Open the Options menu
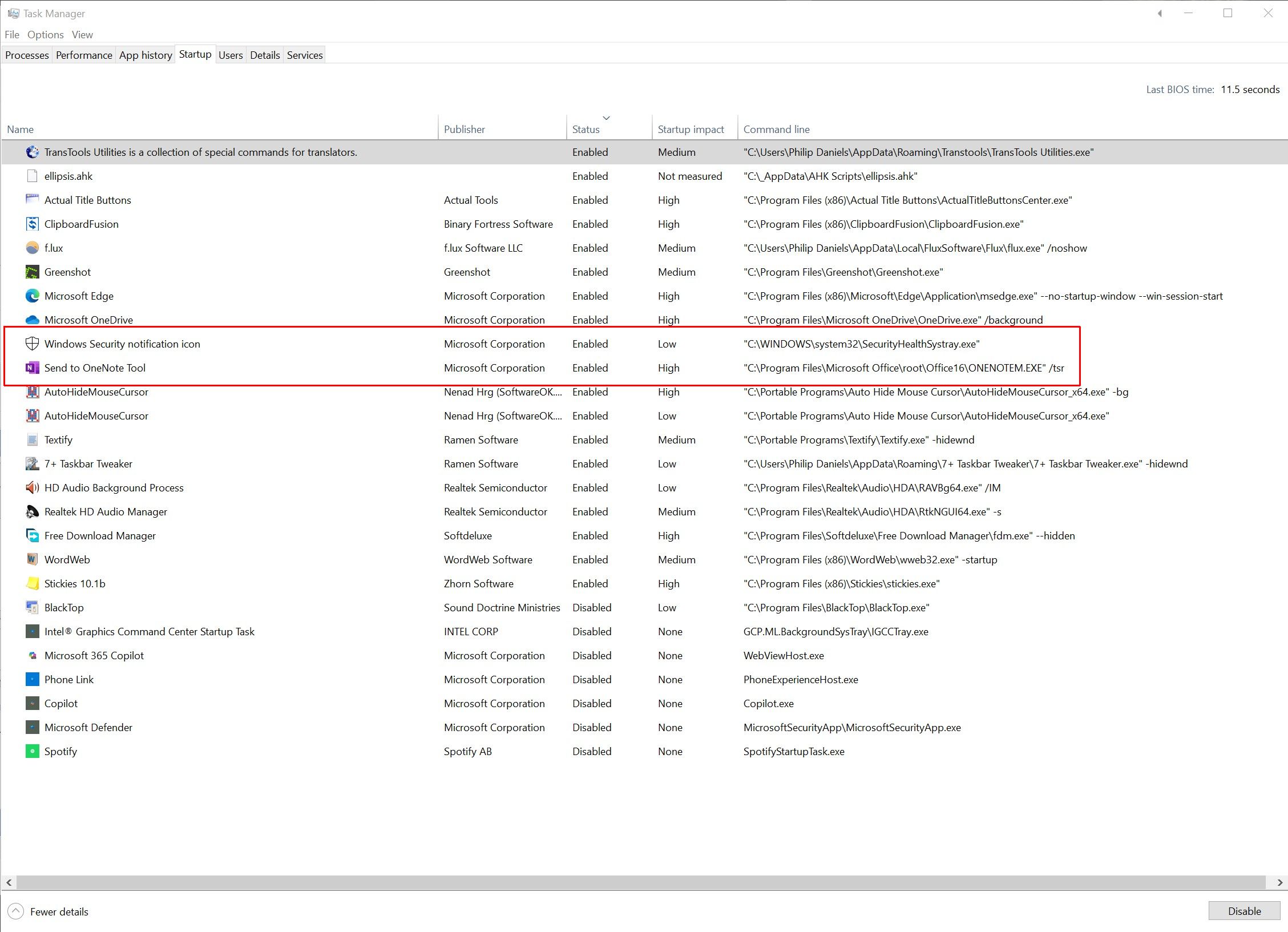The image size is (1288, 932). point(46,35)
